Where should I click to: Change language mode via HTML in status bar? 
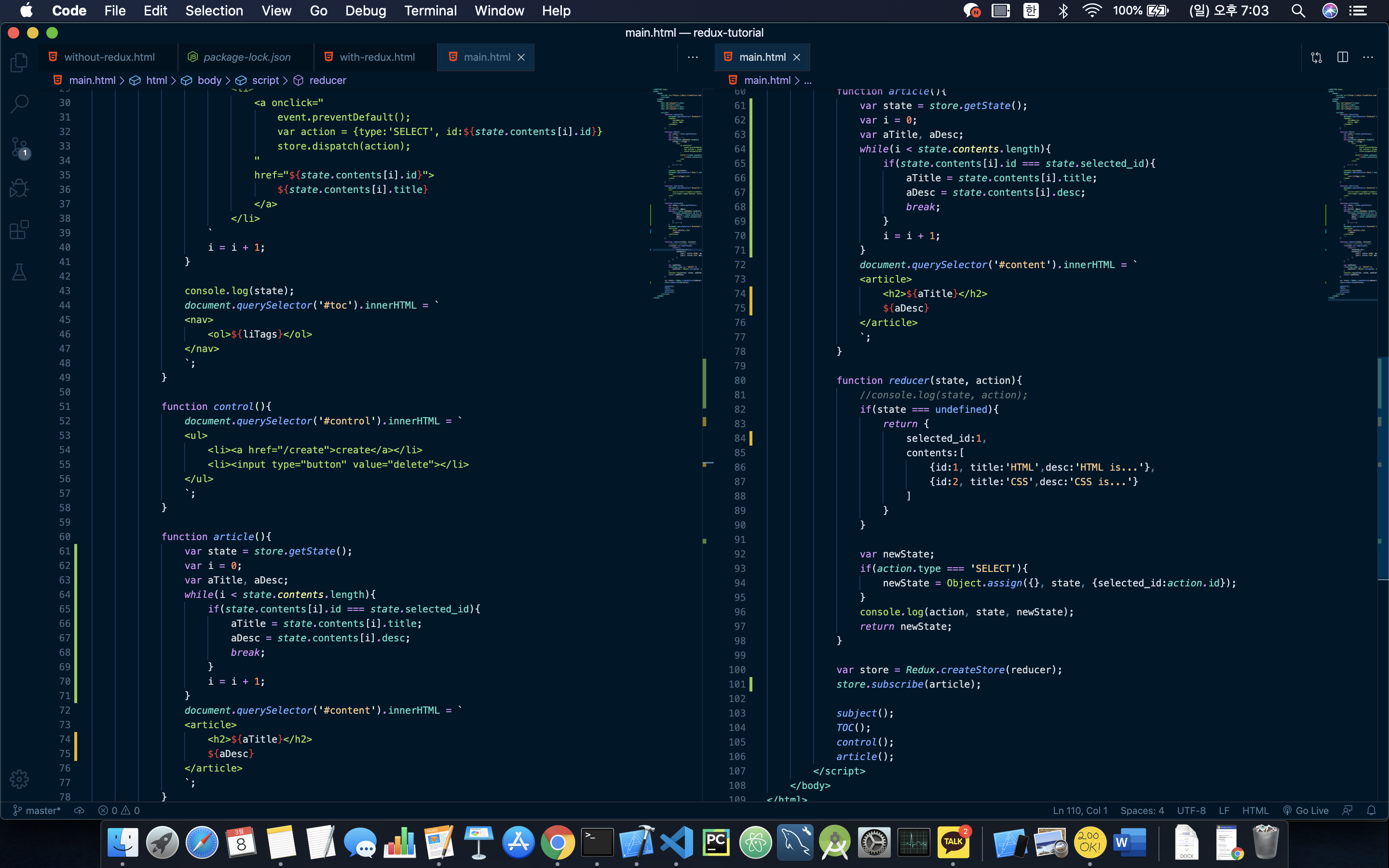click(x=1255, y=811)
